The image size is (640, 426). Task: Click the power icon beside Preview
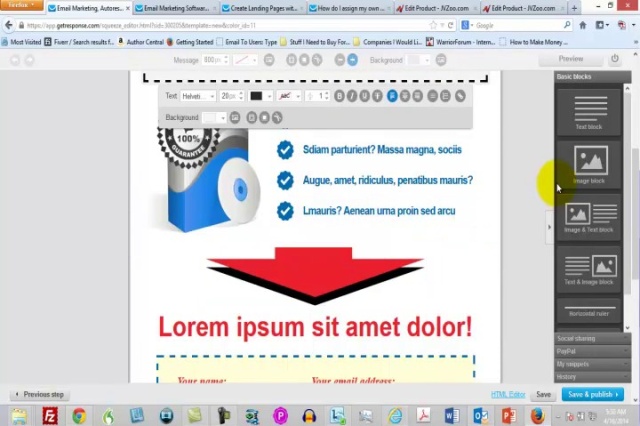[x=615, y=59]
